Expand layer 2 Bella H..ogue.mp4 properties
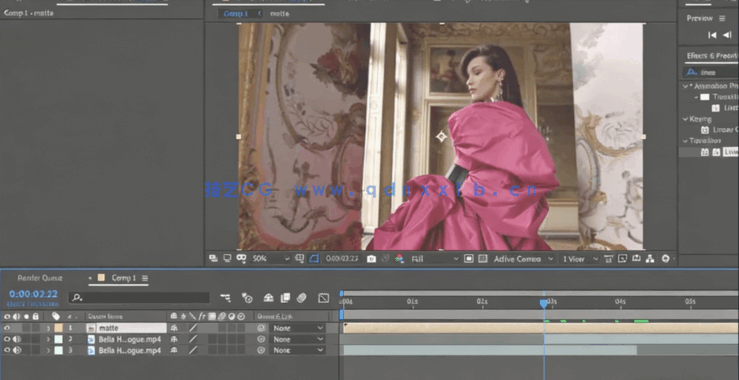The image size is (739, 380). coord(48,339)
